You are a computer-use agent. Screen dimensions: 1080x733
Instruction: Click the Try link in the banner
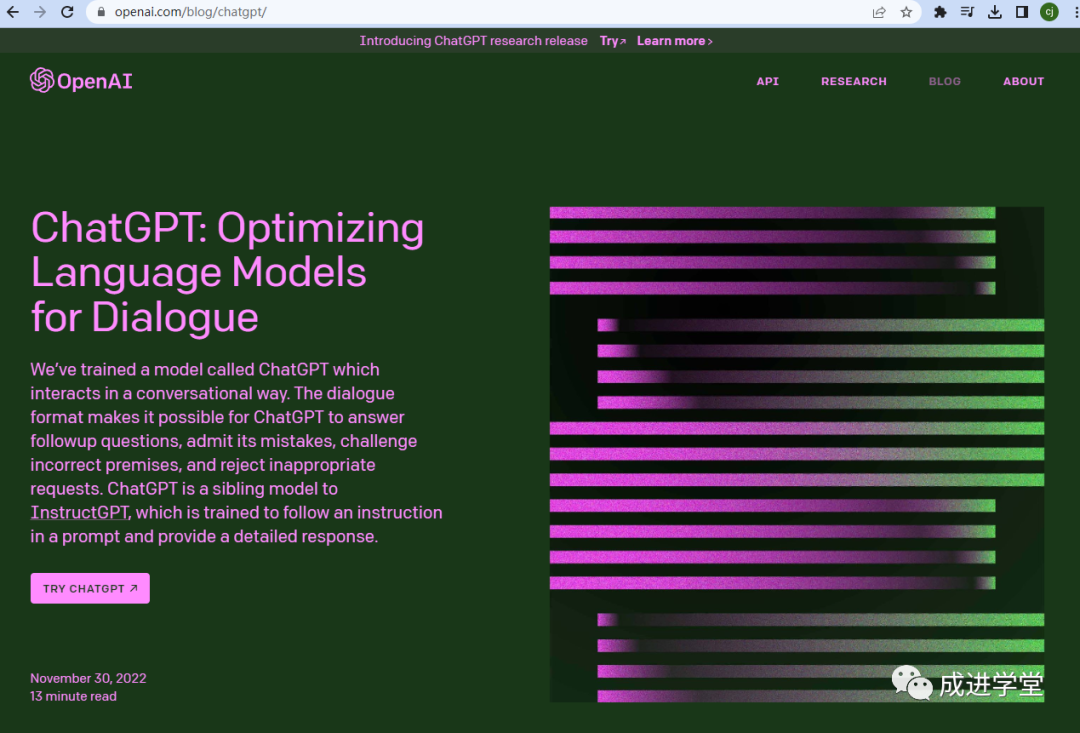(612, 41)
